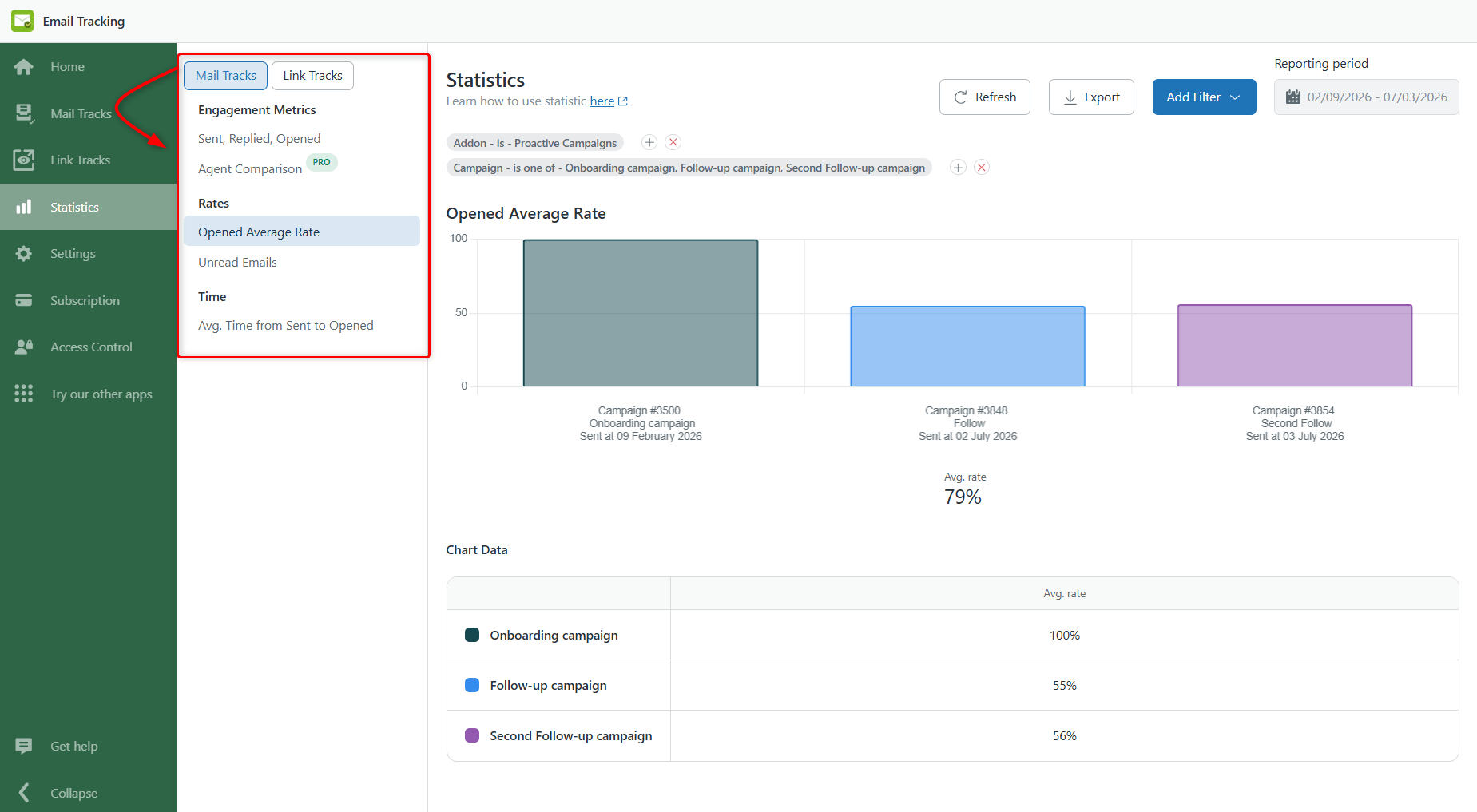Image resolution: width=1477 pixels, height=812 pixels.
Task: Click the 'Campaign #3500' axis label
Action: (639, 410)
